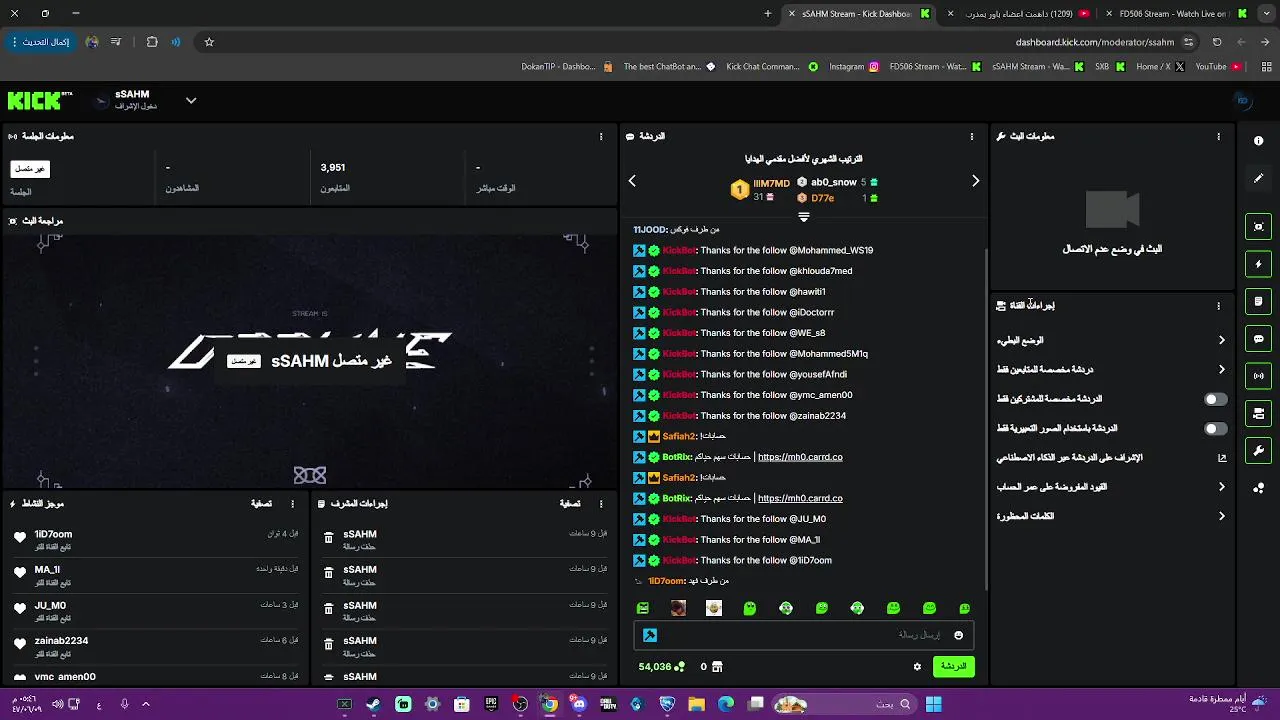The height and width of the screenshot is (720, 1280).
Task: Click trash icon on first sSAHM moderator action
Action: tap(329, 538)
